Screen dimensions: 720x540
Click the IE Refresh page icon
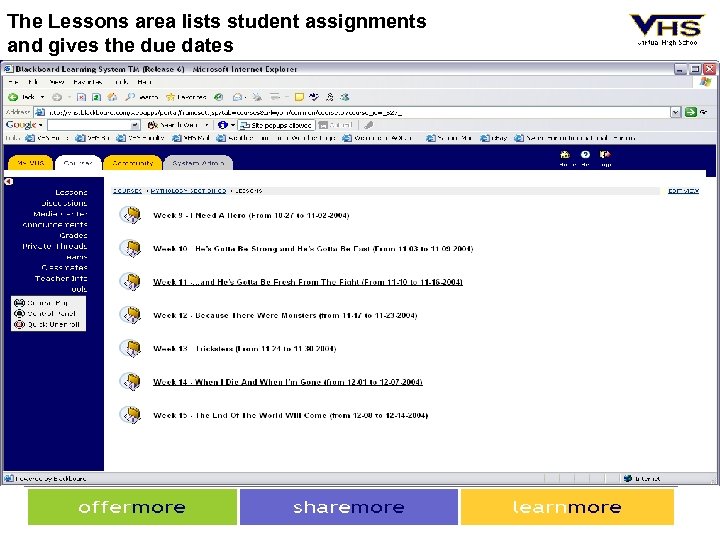coord(96,97)
